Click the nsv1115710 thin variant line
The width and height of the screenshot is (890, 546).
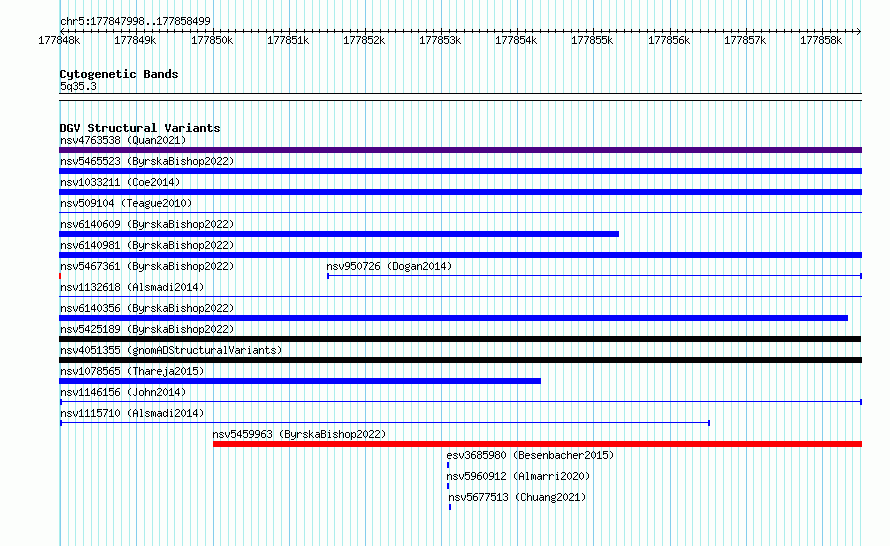pyautogui.click(x=385, y=423)
